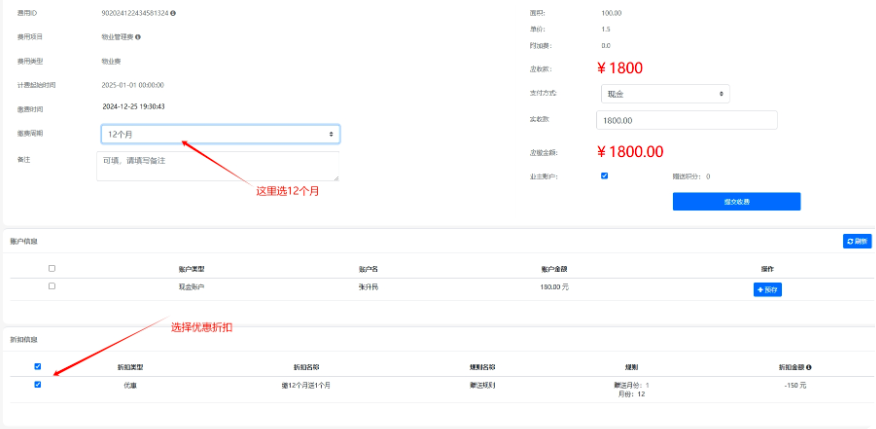
Task: Open the 支付方式 payment method dropdown
Action: (665, 93)
